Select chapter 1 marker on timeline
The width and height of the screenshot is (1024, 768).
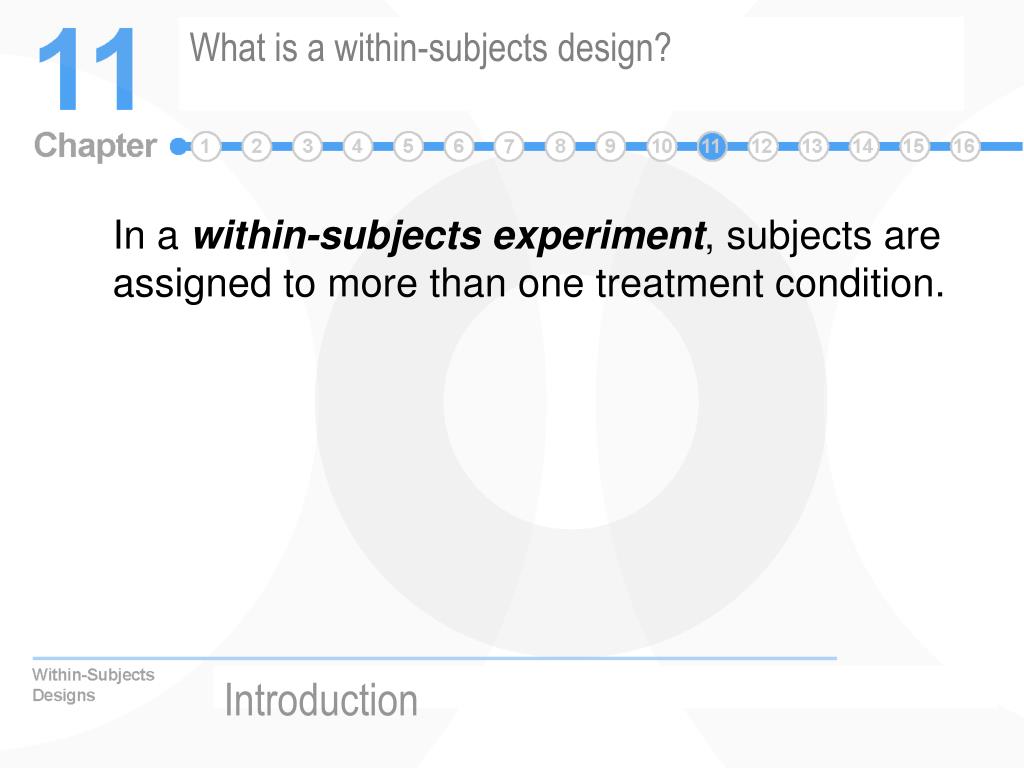coord(206,146)
